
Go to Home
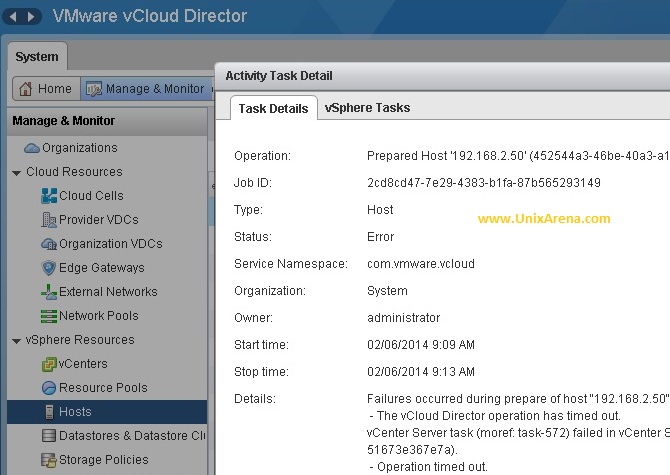(x=46, y=89)
